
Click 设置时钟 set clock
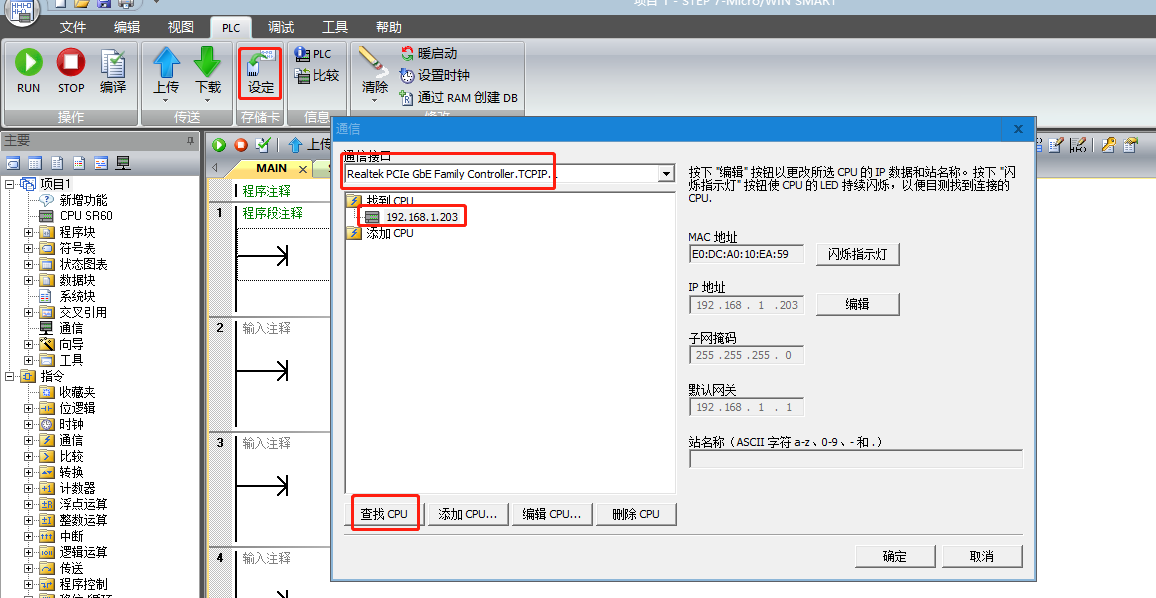[x=434, y=75]
